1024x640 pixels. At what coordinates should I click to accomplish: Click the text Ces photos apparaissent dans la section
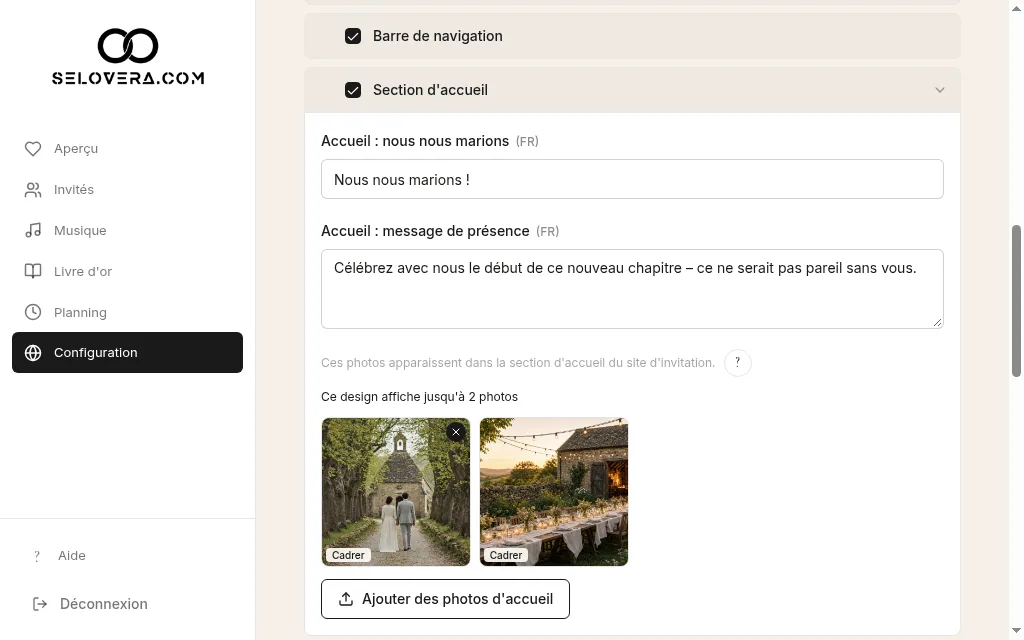click(x=518, y=362)
